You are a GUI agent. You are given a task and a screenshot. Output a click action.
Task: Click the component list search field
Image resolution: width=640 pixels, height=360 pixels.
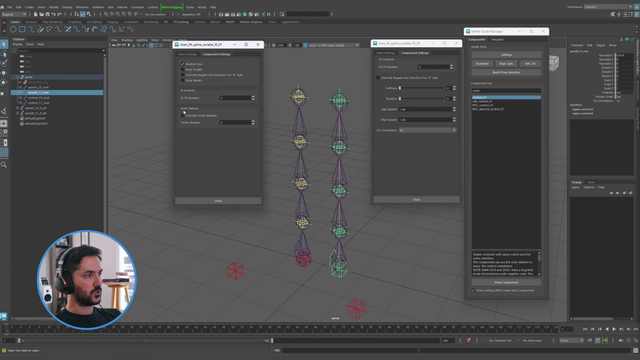tap(506, 91)
